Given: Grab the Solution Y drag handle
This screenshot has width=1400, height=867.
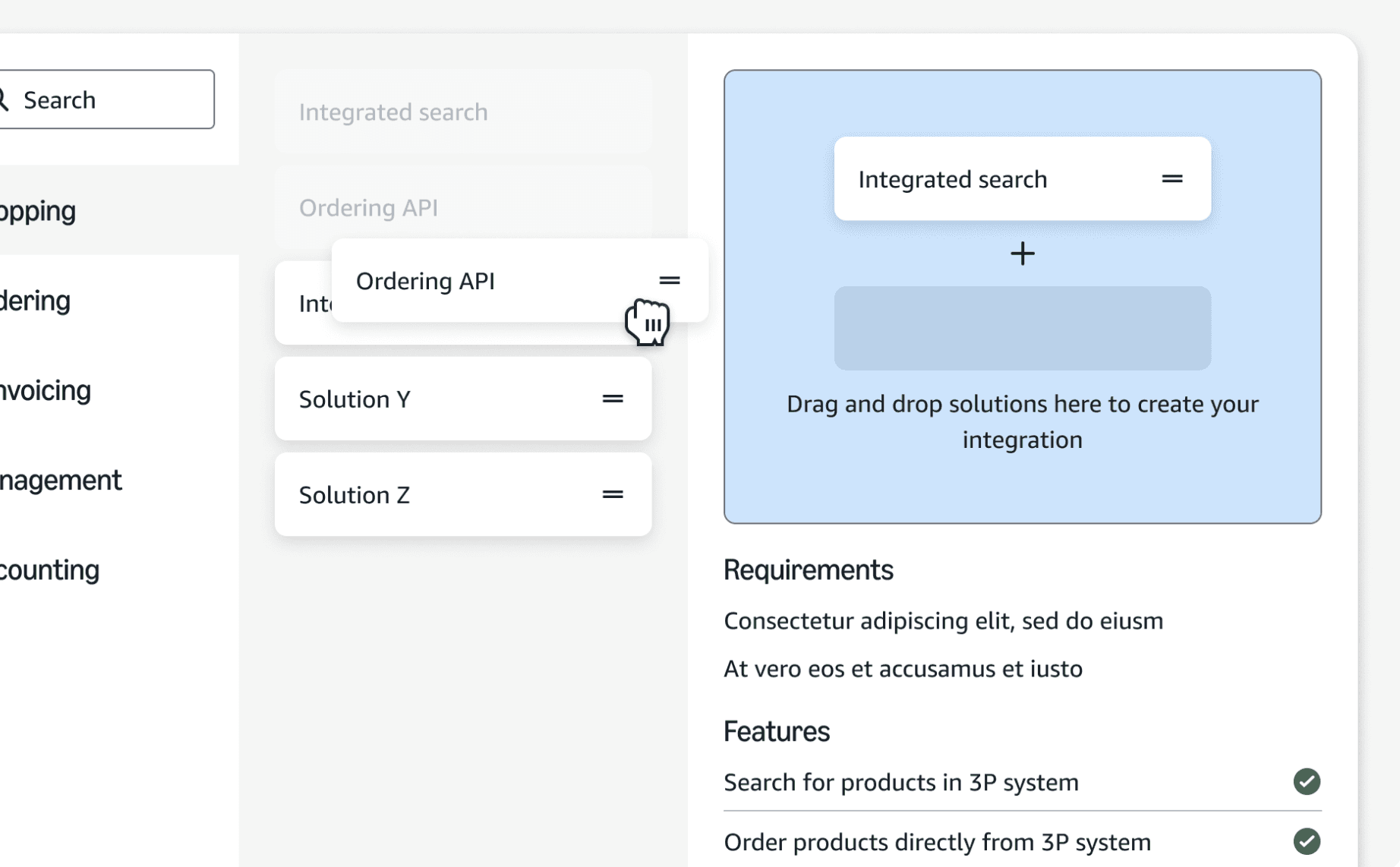Looking at the screenshot, I should [x=613, y=399].
